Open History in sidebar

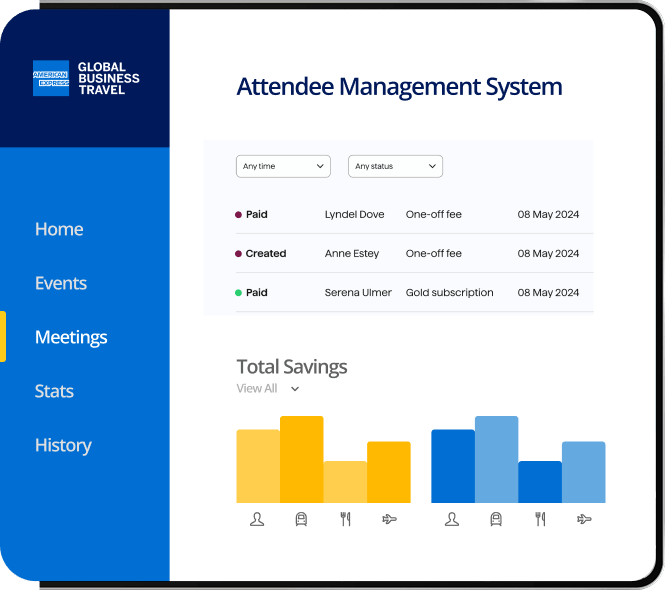point(63,445)
